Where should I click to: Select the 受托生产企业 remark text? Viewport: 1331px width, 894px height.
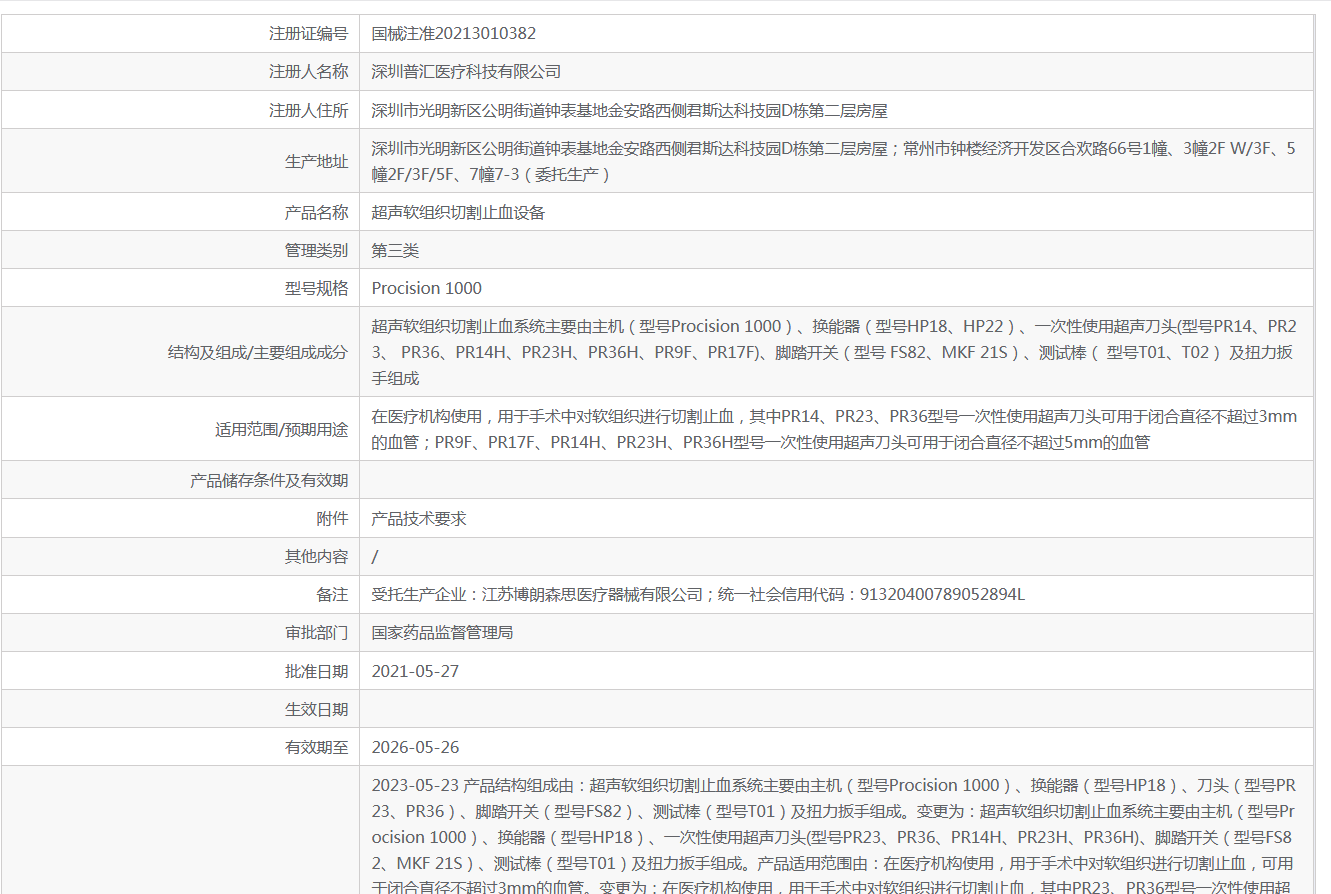[x=698, y=594]
